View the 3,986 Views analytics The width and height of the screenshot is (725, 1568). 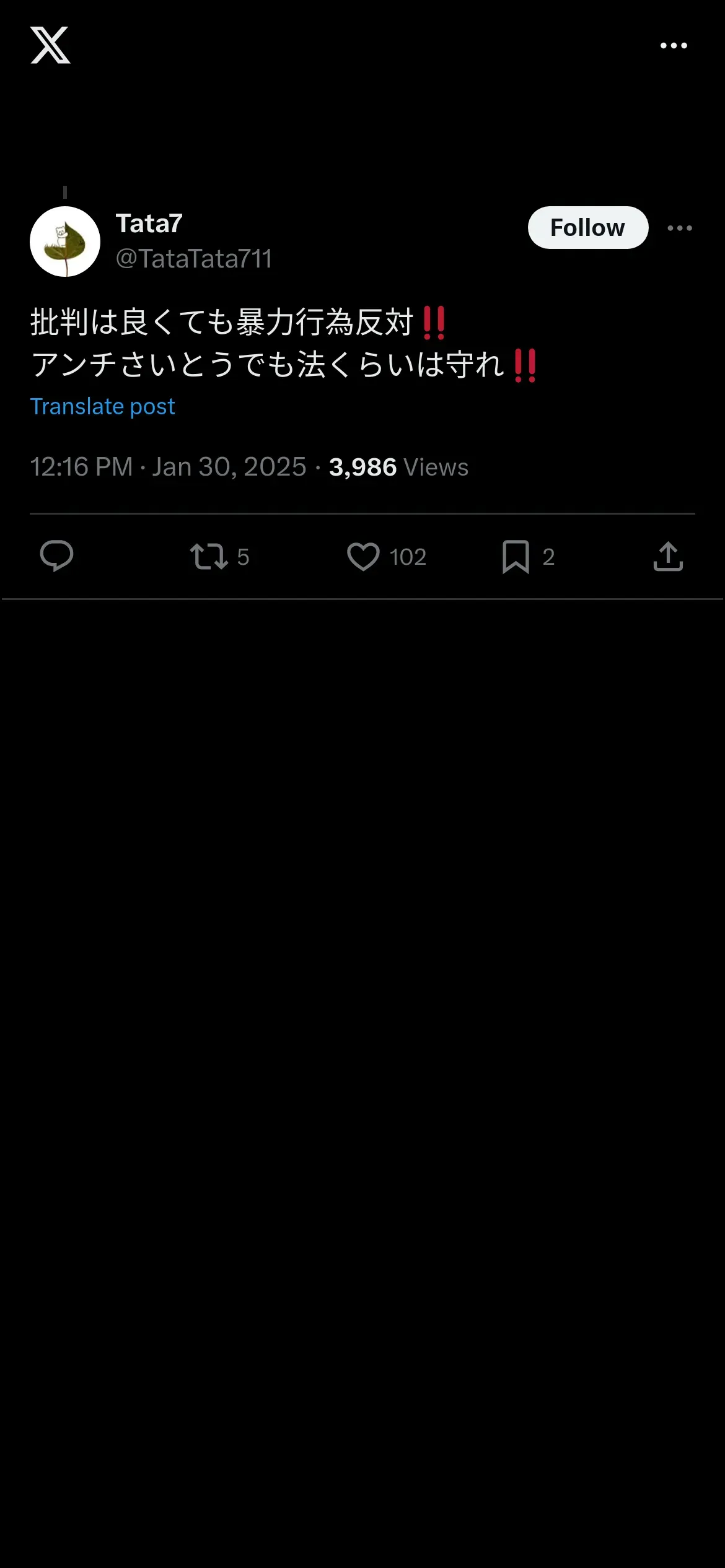coord(398,467)
